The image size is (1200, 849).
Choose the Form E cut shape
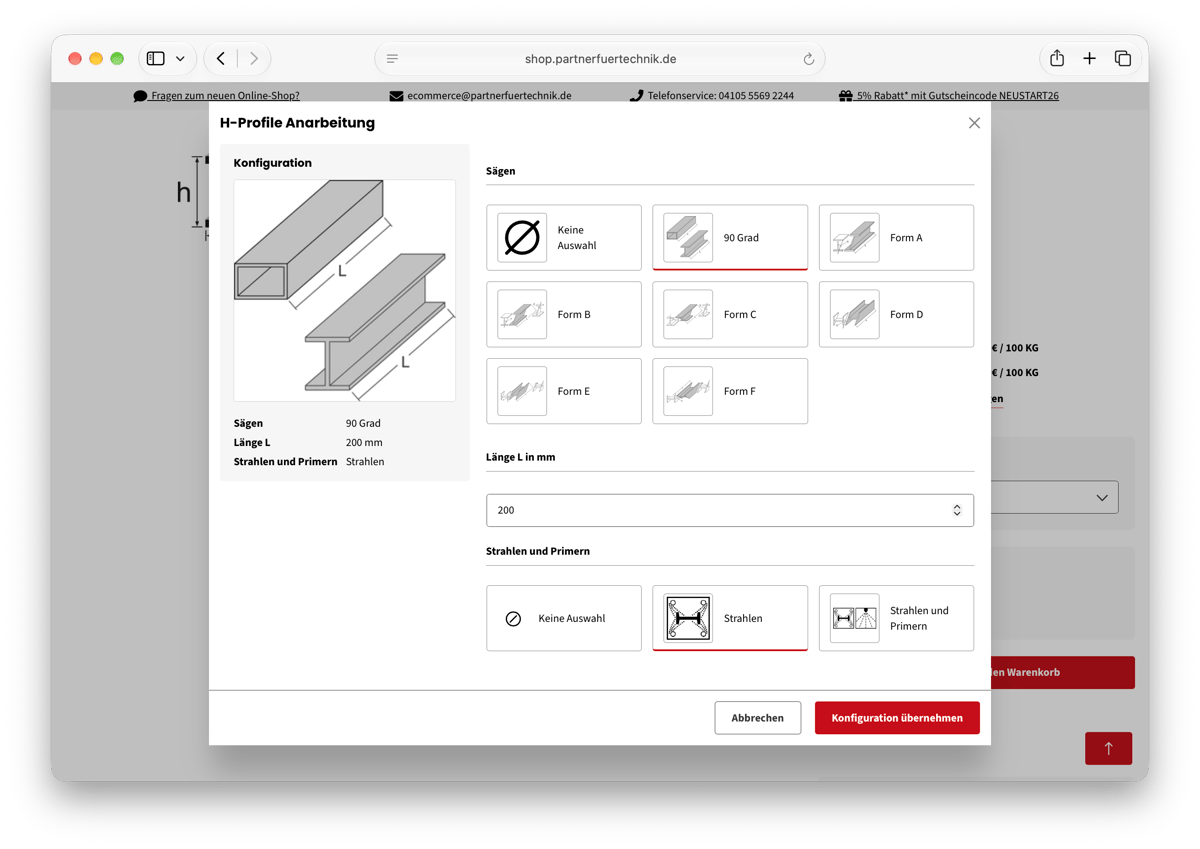(x=564, y=392)
